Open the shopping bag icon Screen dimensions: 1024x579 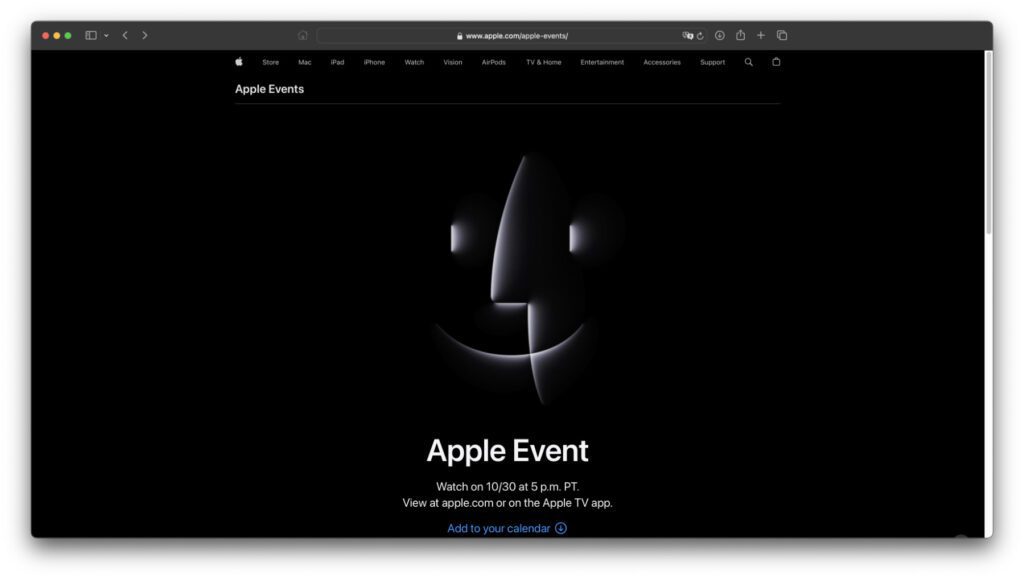[x=776, y=62]
